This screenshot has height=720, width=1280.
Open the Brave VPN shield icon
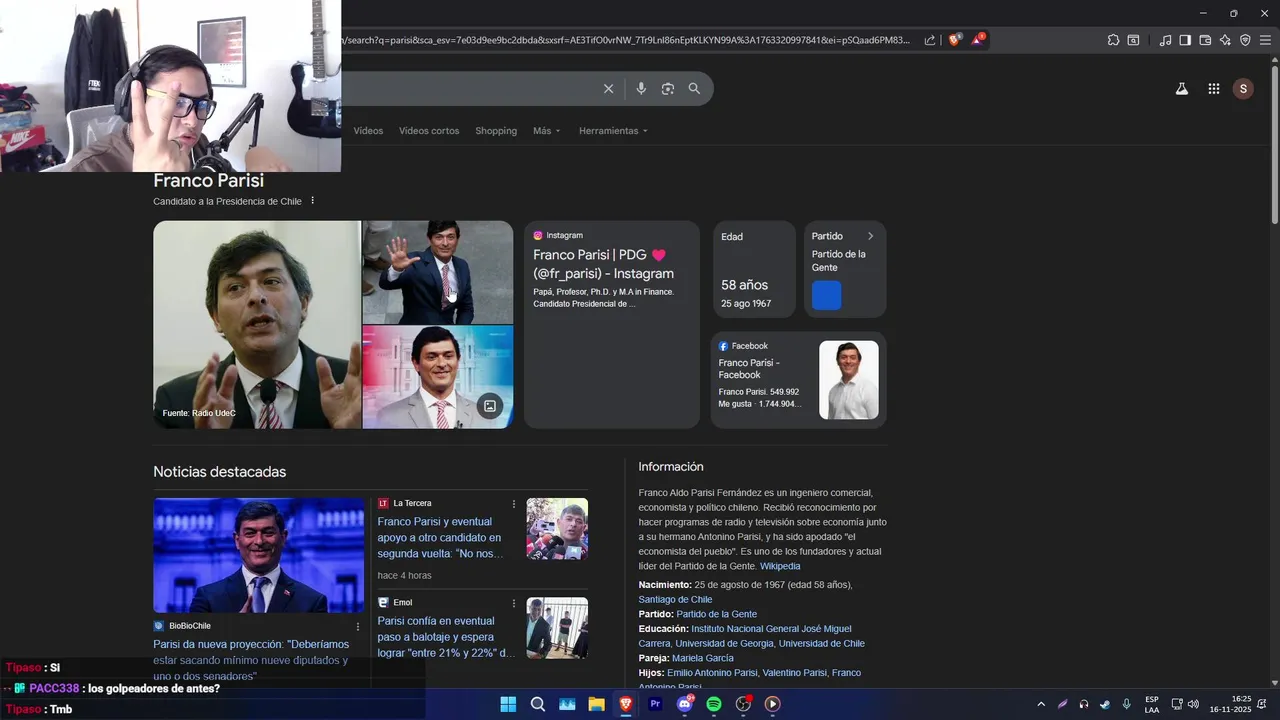point(1245,40)
